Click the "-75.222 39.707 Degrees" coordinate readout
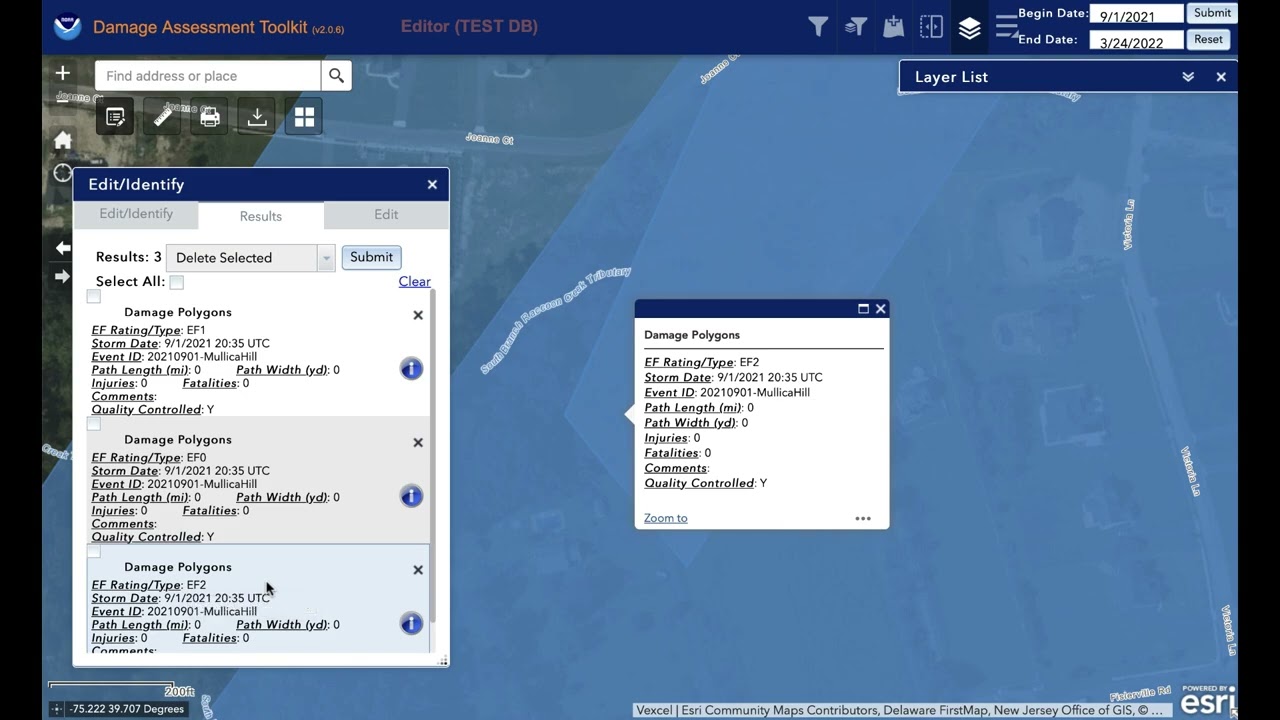The width and height of the screenshot is (1280, 720). [x=127, y=709]
